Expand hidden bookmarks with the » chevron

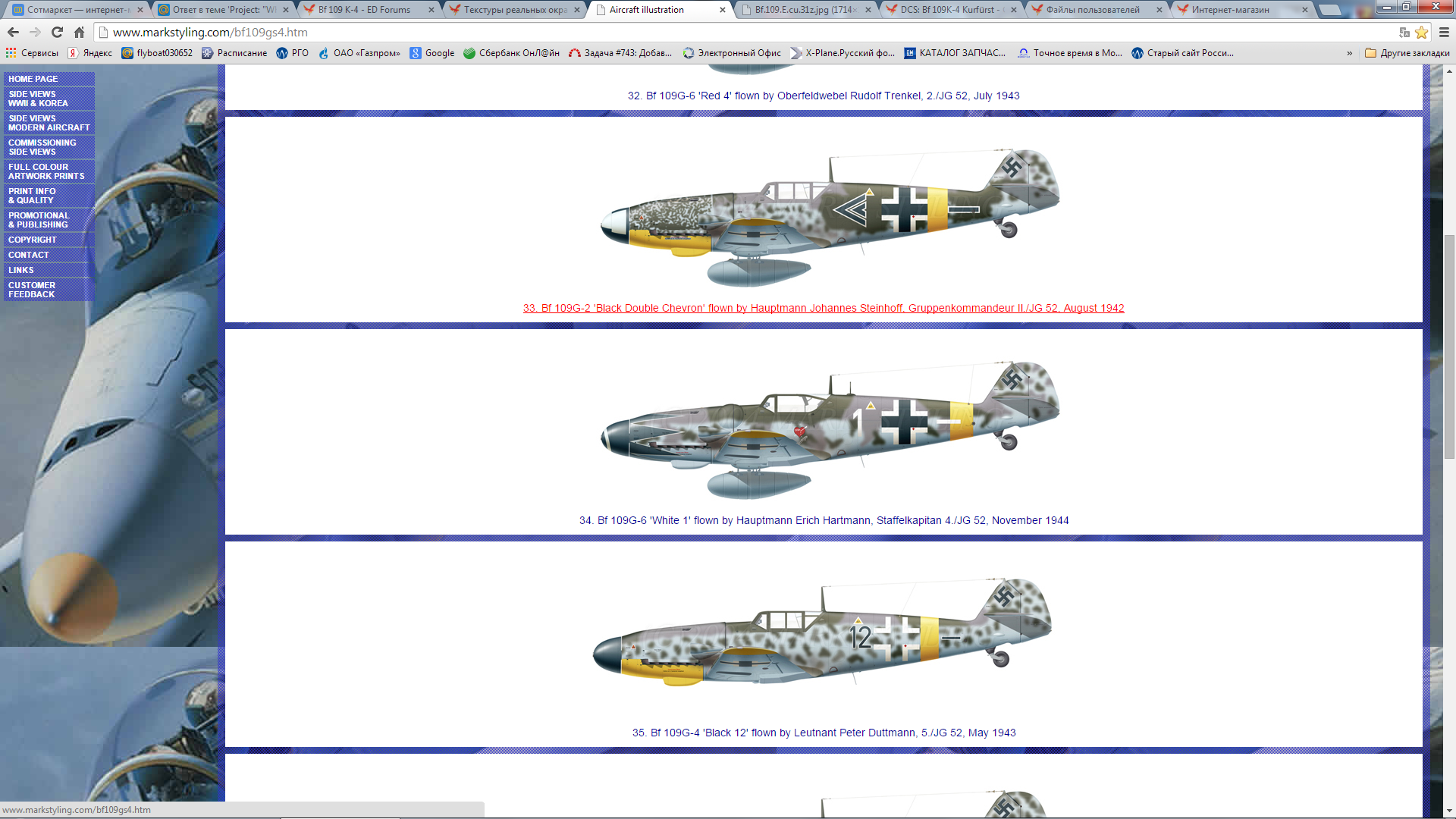tap(1349, 53)
